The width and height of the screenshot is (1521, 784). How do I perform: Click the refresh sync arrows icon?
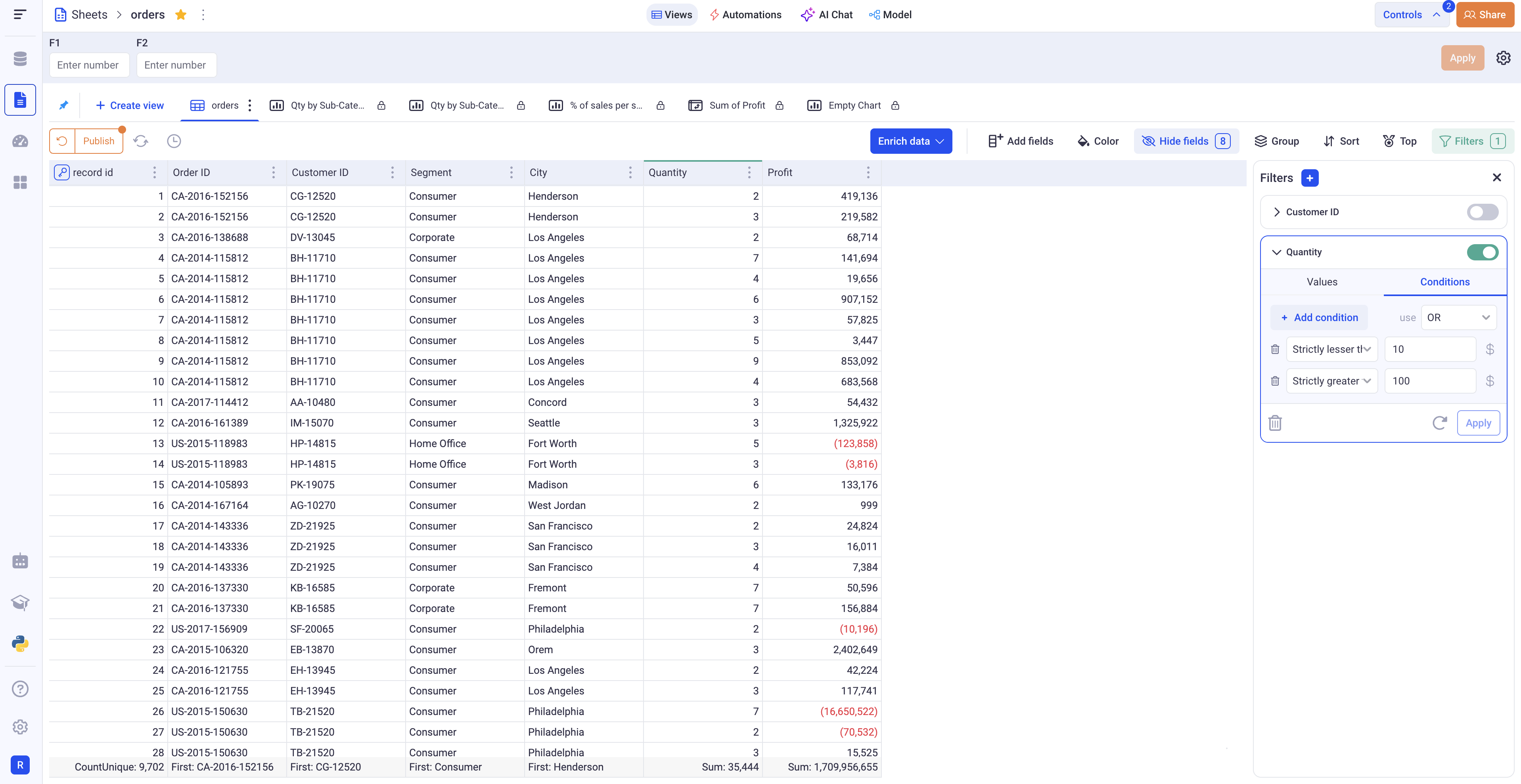click(x=140, y=141)
